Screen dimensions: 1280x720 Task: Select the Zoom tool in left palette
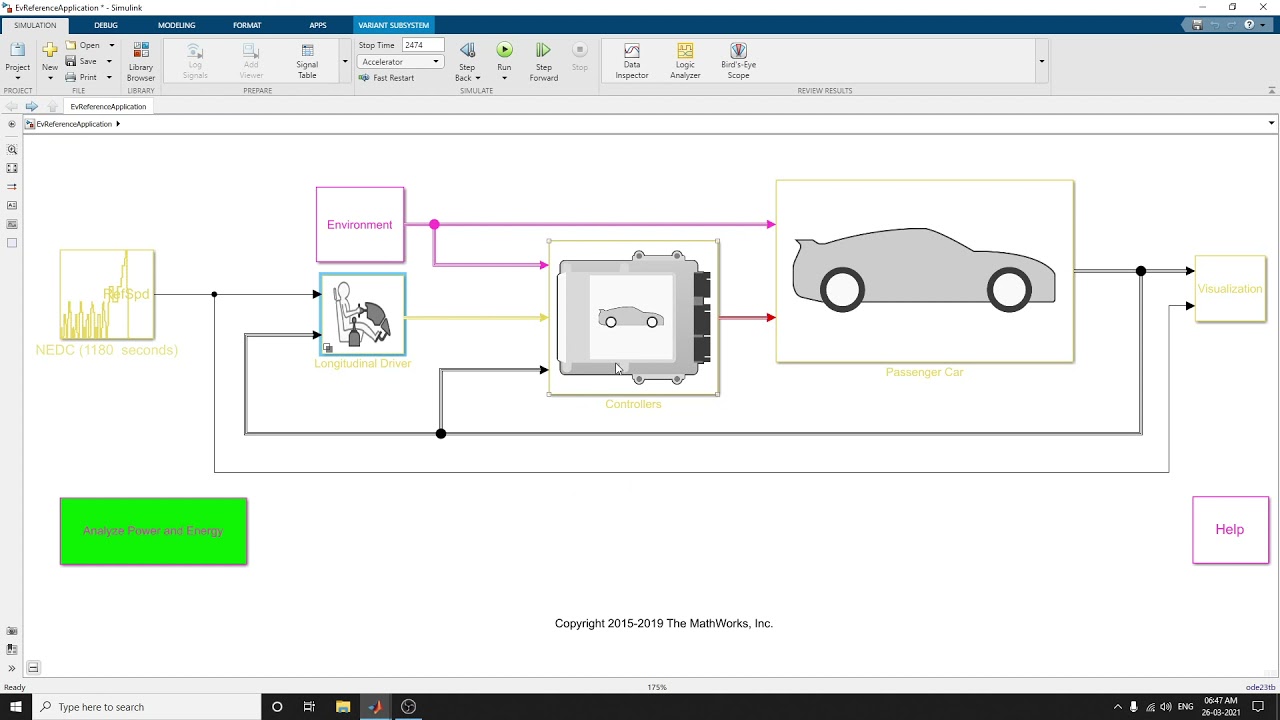(12, 150)
